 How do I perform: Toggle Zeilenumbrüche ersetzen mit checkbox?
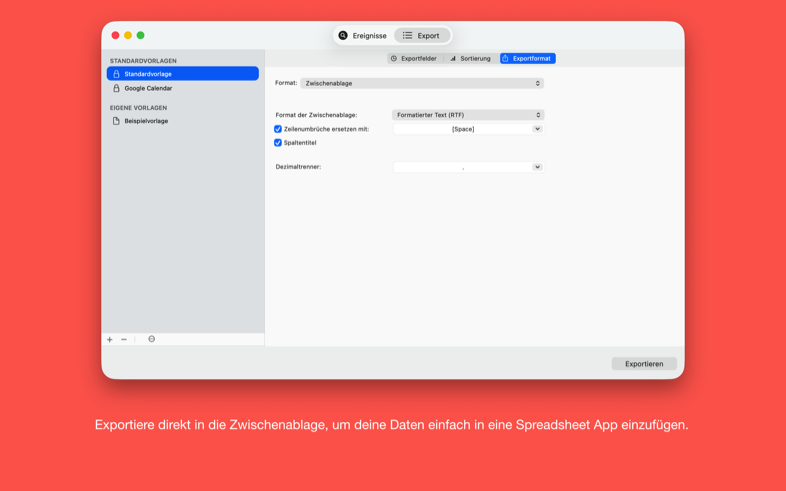coord(278,129)
